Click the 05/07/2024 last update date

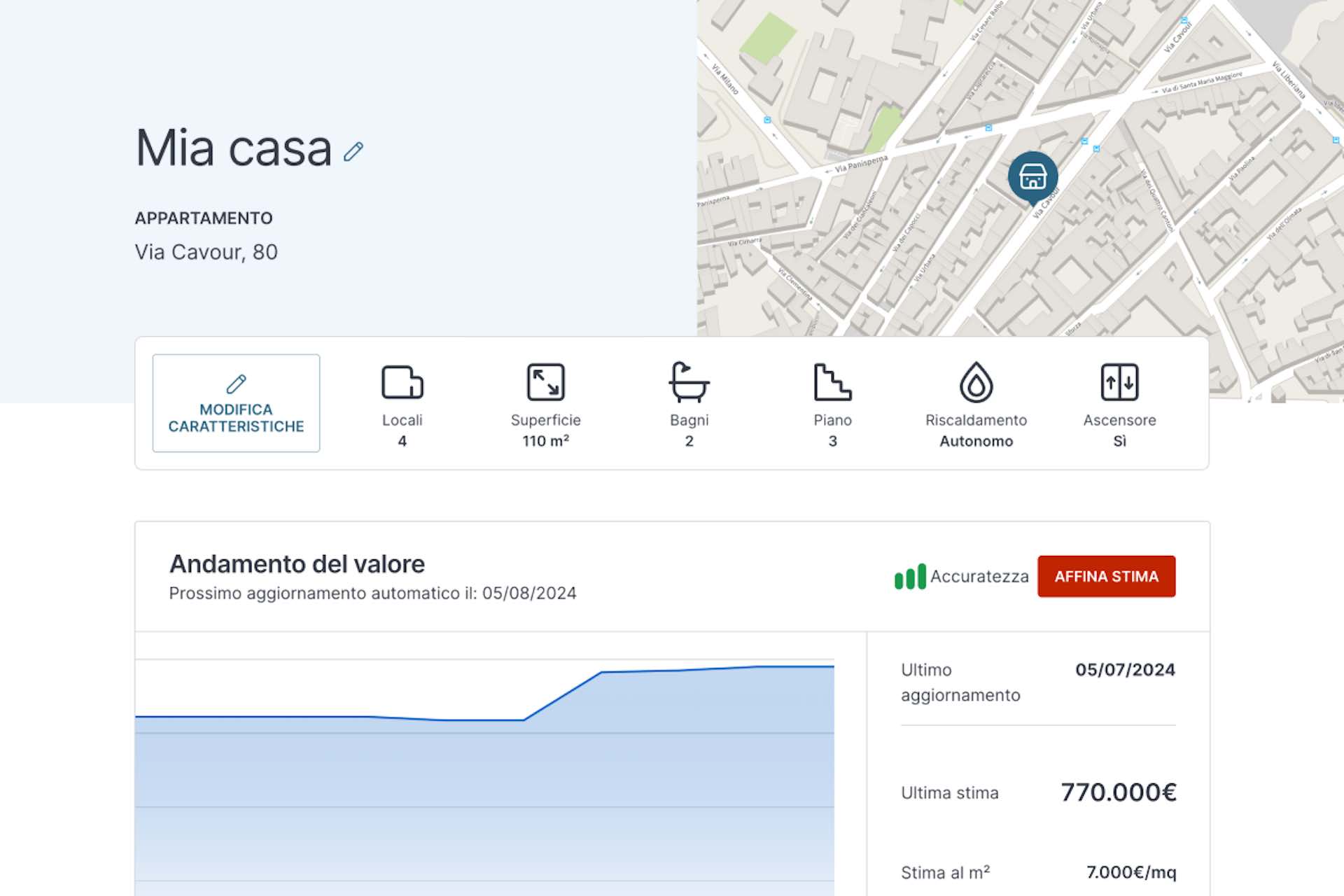coord(1125,670)
